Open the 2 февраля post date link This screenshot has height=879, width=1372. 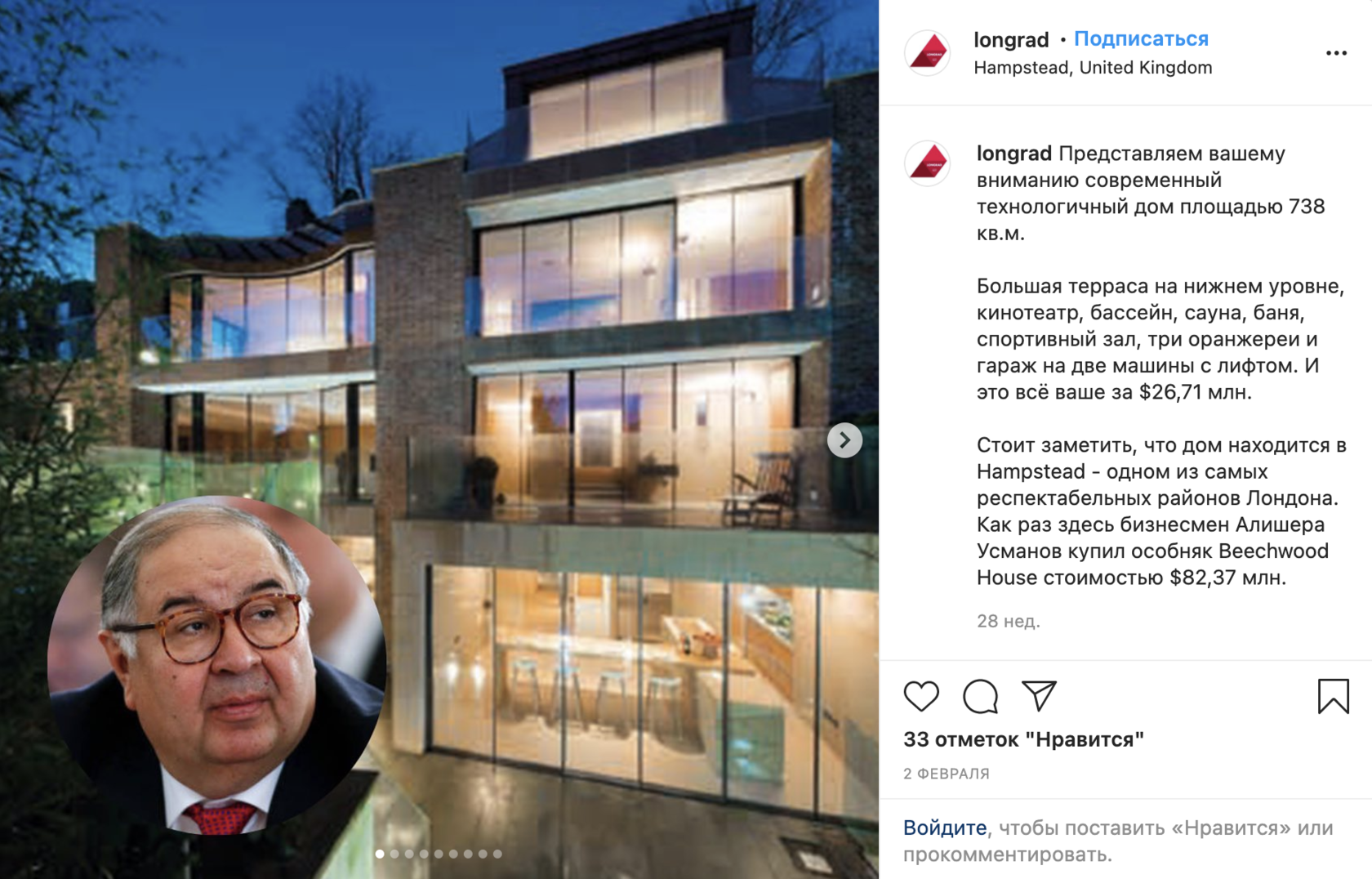pyautogui.click(x=947, y=774)
